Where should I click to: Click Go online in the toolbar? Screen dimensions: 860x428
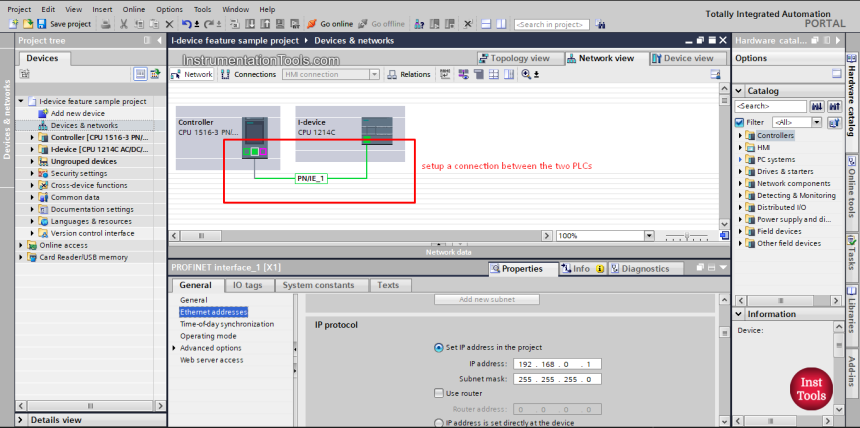point(330,24)
